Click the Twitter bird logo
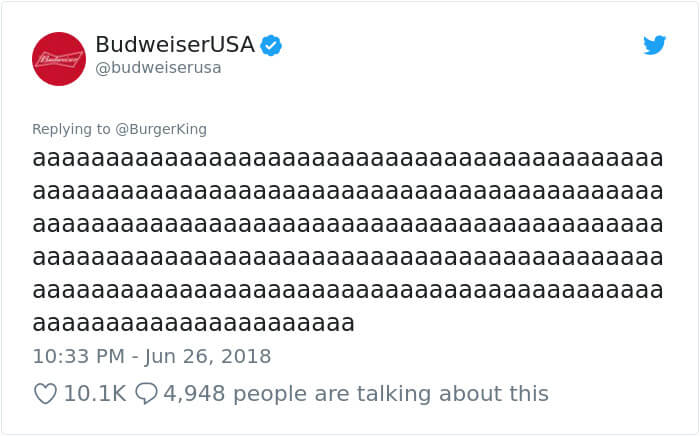This screenshot has width=700, height=436. tap(654, 45)
